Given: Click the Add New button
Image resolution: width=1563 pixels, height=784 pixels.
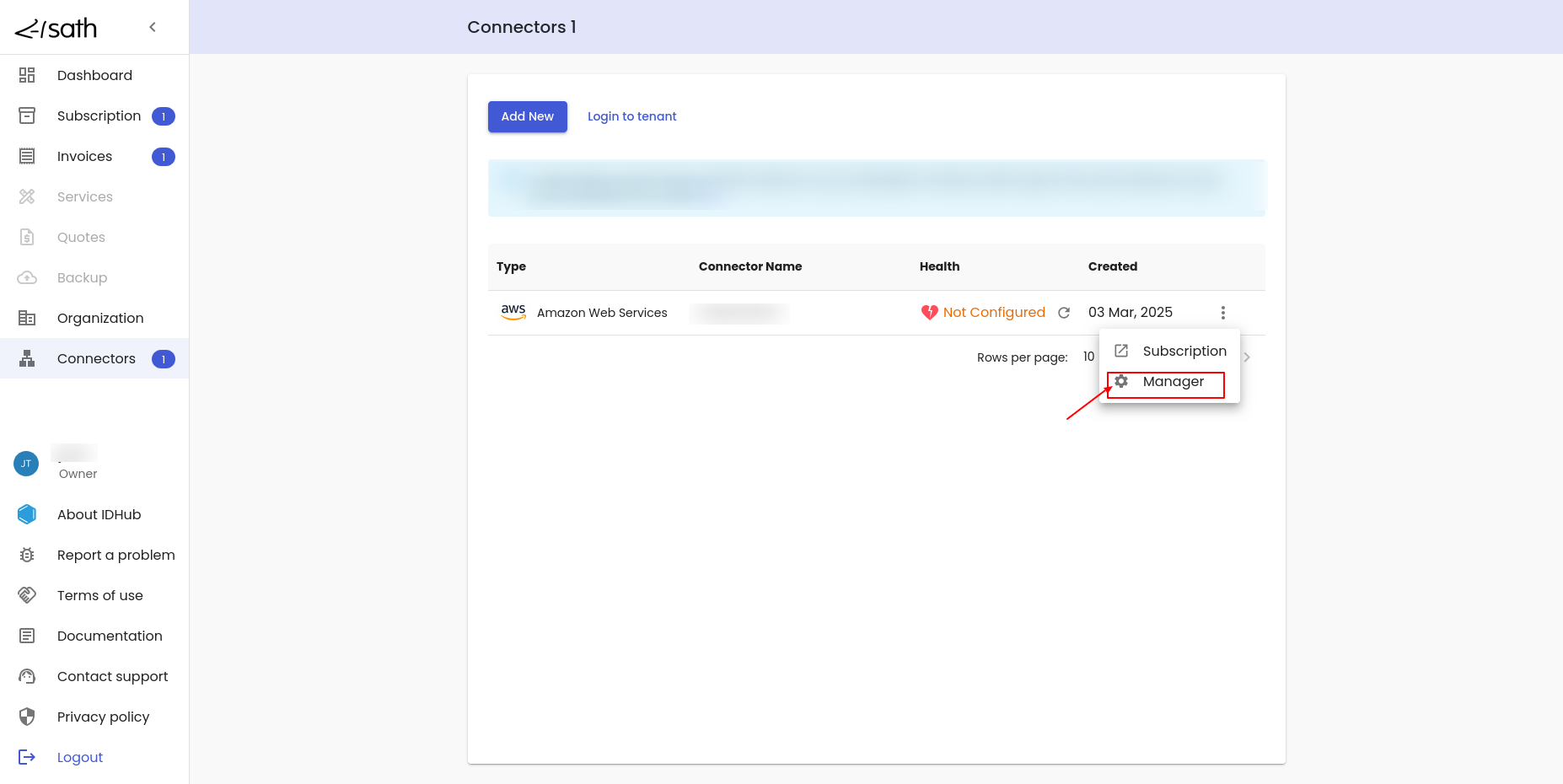Looking at the screenshot, I should 527,116.
